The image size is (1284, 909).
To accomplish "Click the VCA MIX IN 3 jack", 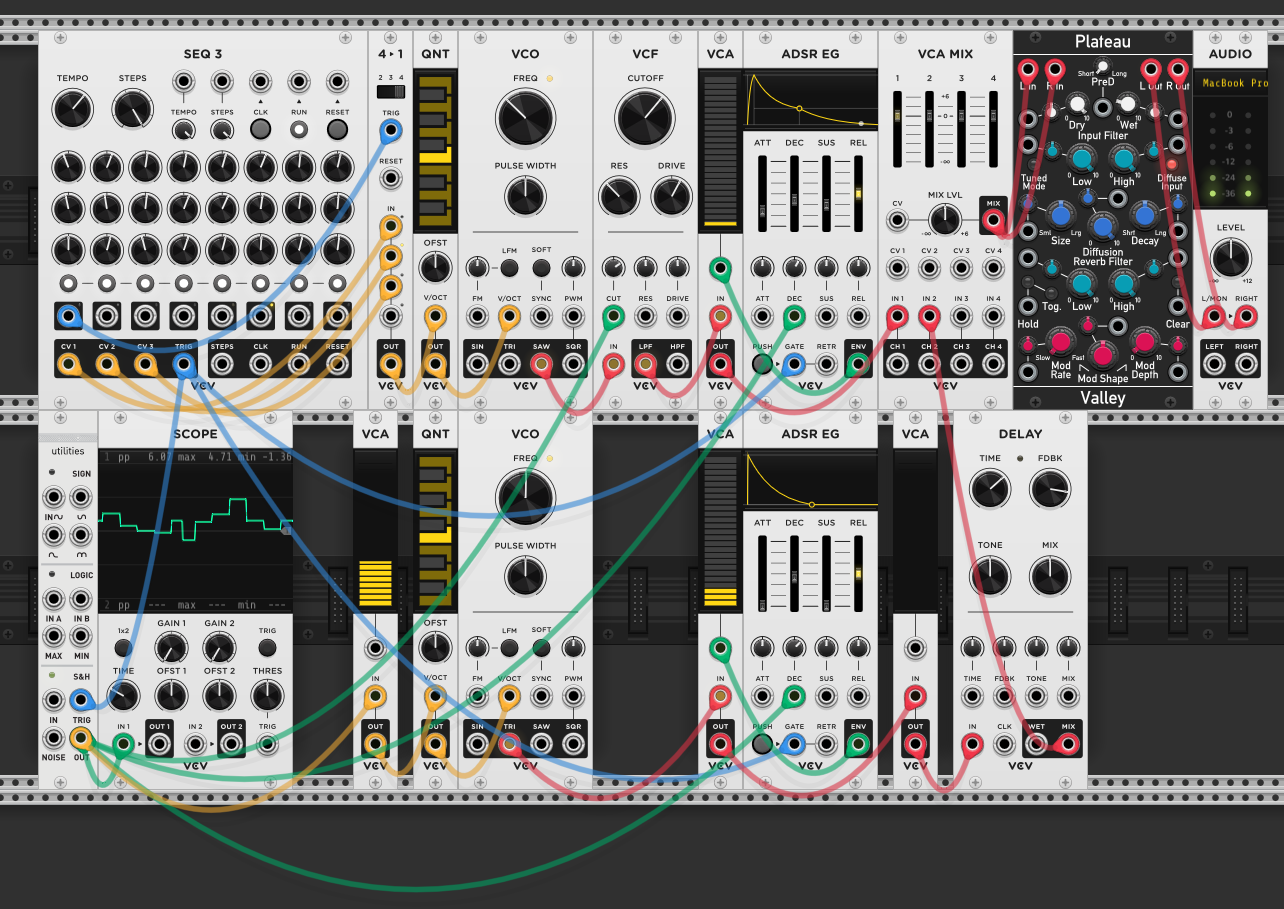I will [961, 317].
